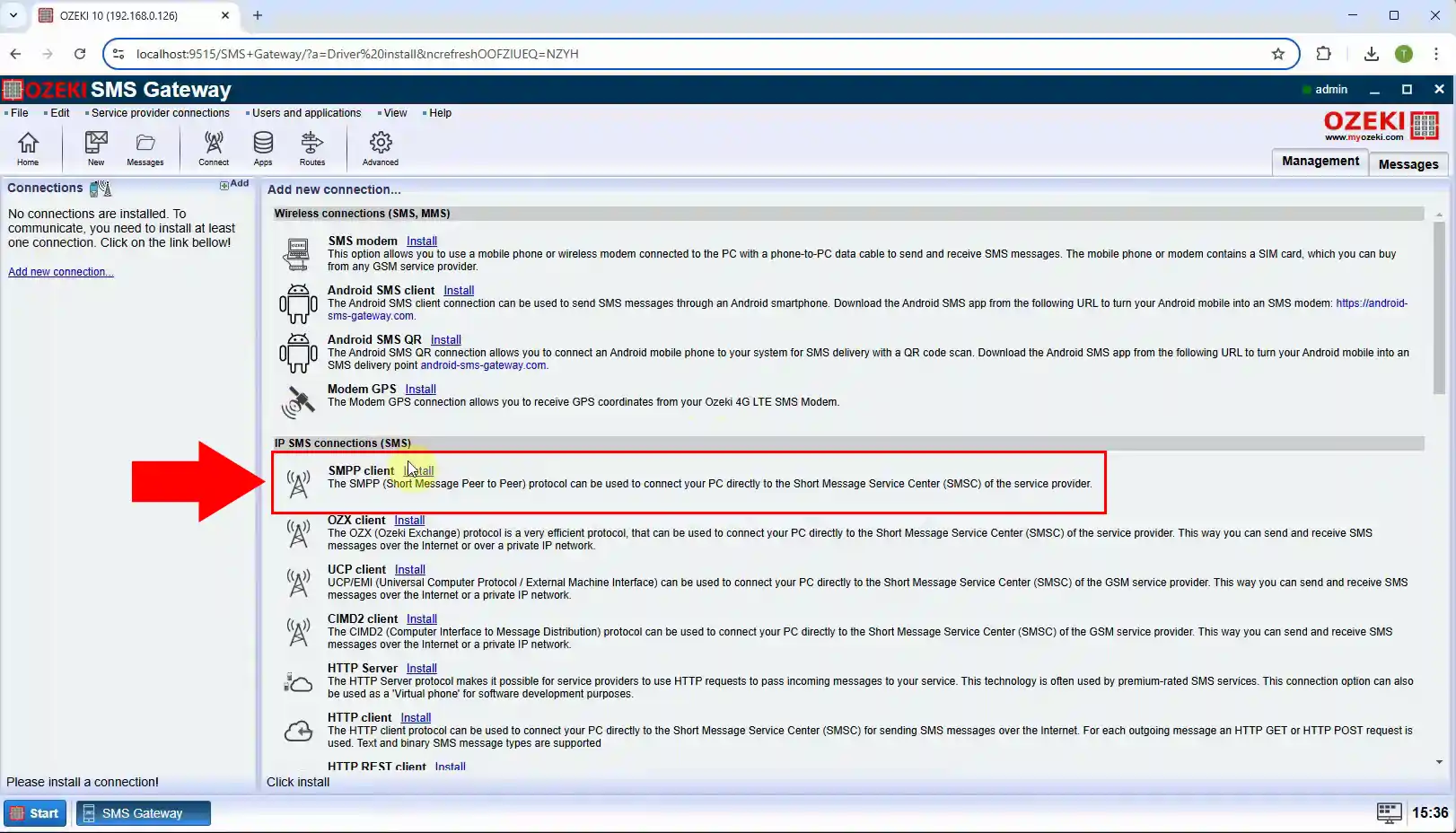
Task: Click the OZX client antenna icon
Action: pos(298,533)
